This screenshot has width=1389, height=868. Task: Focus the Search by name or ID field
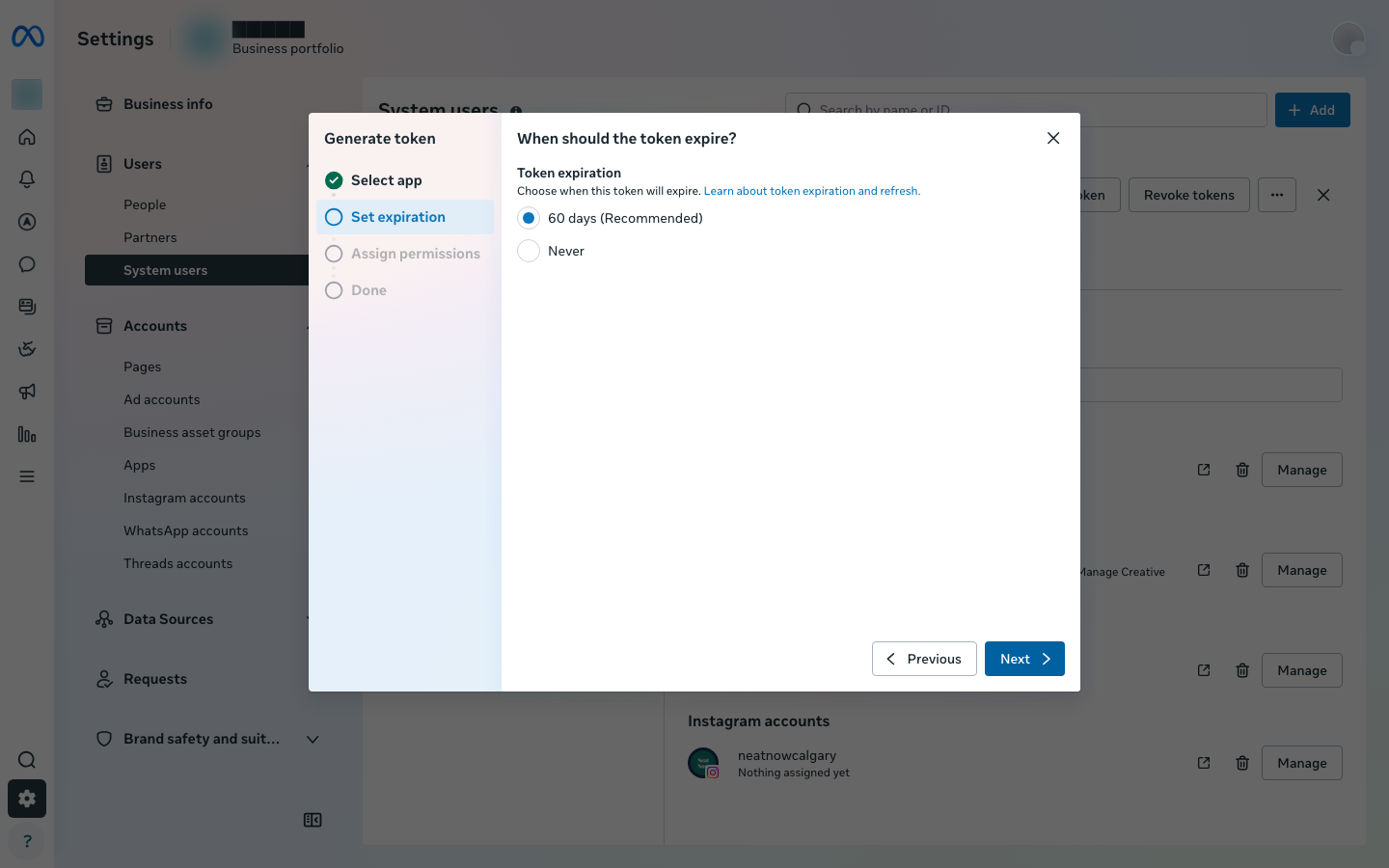tap(1026, 110)
